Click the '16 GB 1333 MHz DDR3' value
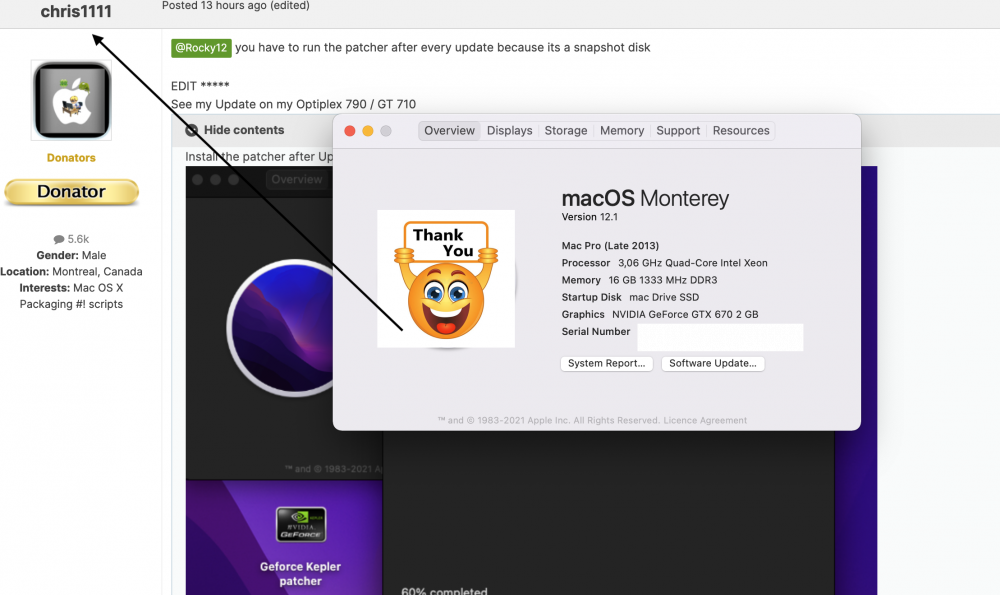This screenshot has height=595, width=1000. [663, 280]
